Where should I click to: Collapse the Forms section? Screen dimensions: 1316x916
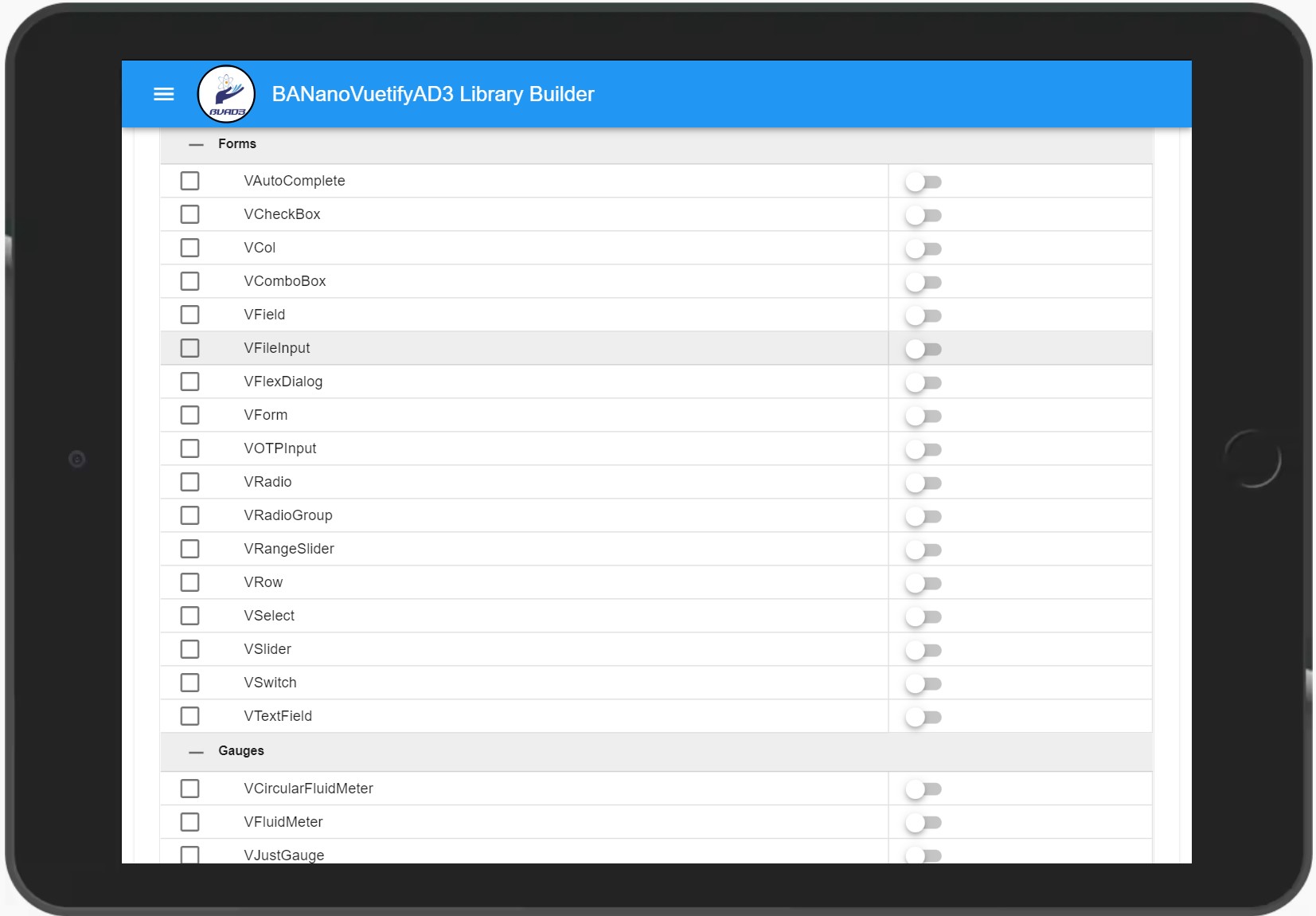(x=195, y=144)
